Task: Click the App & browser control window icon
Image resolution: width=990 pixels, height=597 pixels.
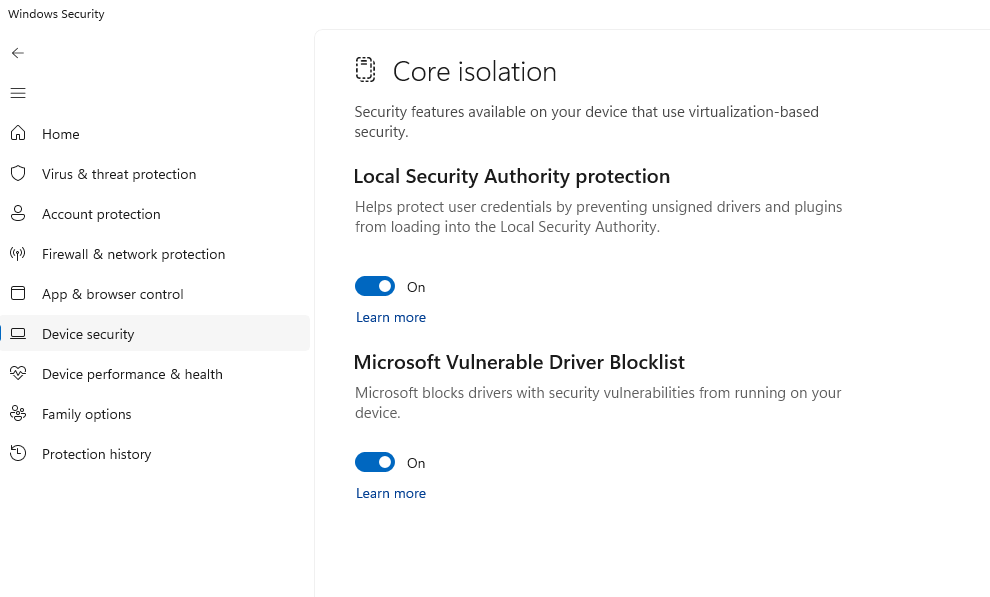Action: click(x=18, y=293)
